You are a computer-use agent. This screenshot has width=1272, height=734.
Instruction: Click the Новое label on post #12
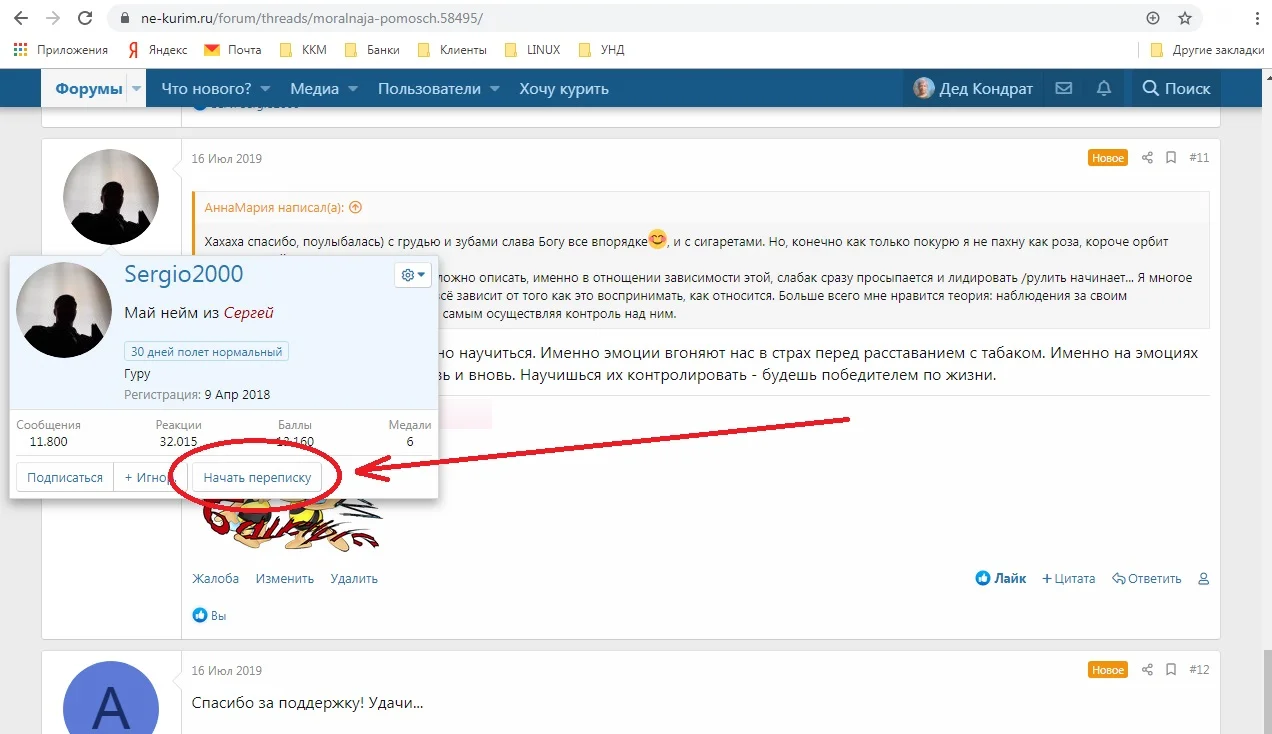tap(1108, 670)
